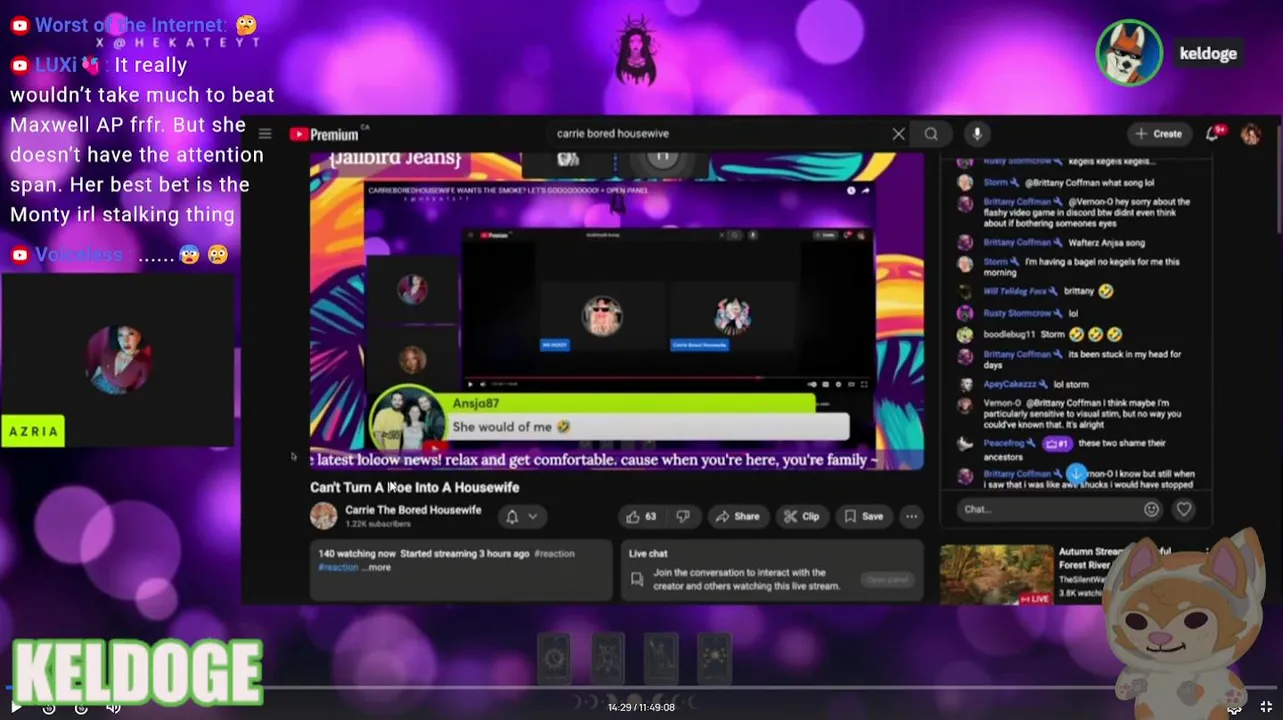Screen dimensions: 1283x720
Task: Click the Clip button
Action: [x=801, y=516]
